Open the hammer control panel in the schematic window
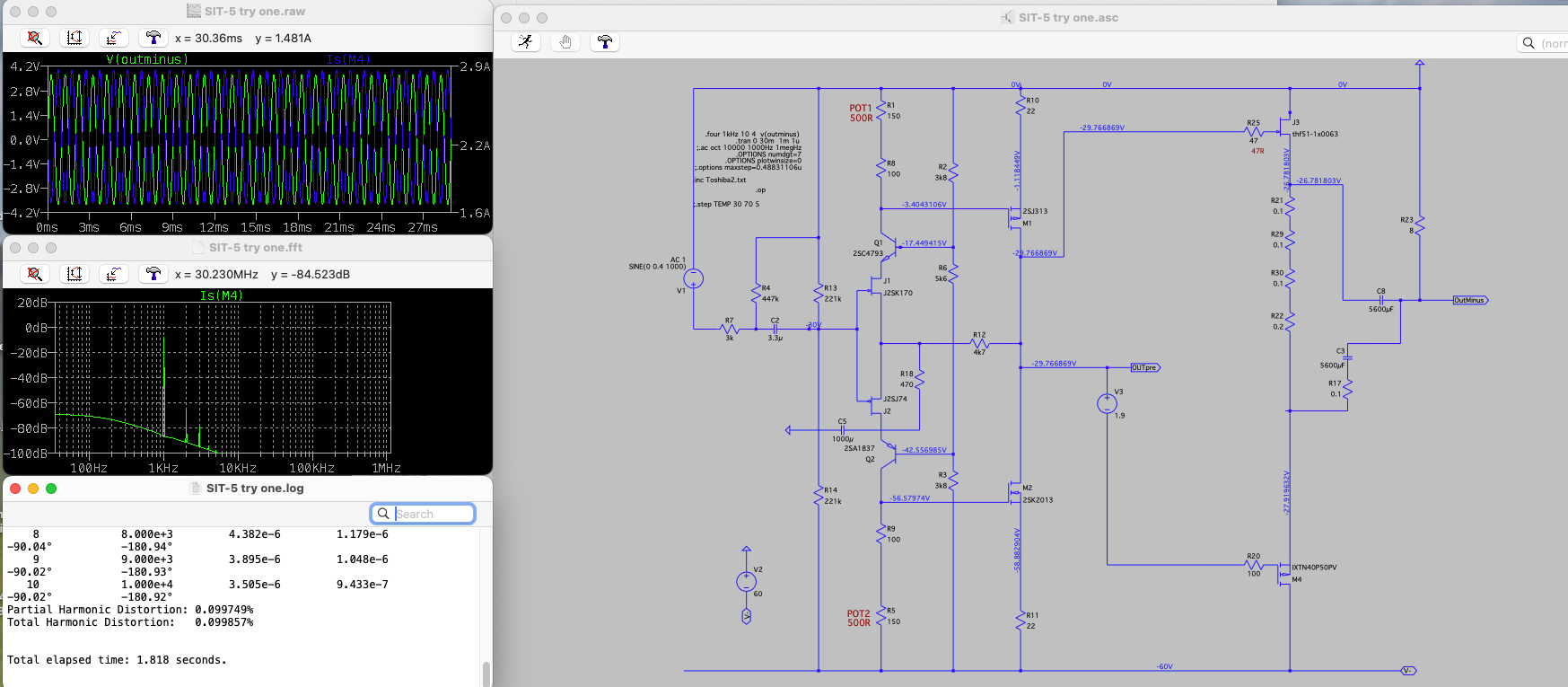This screenshot has height=687, width=1568. [x=605, y=42]
